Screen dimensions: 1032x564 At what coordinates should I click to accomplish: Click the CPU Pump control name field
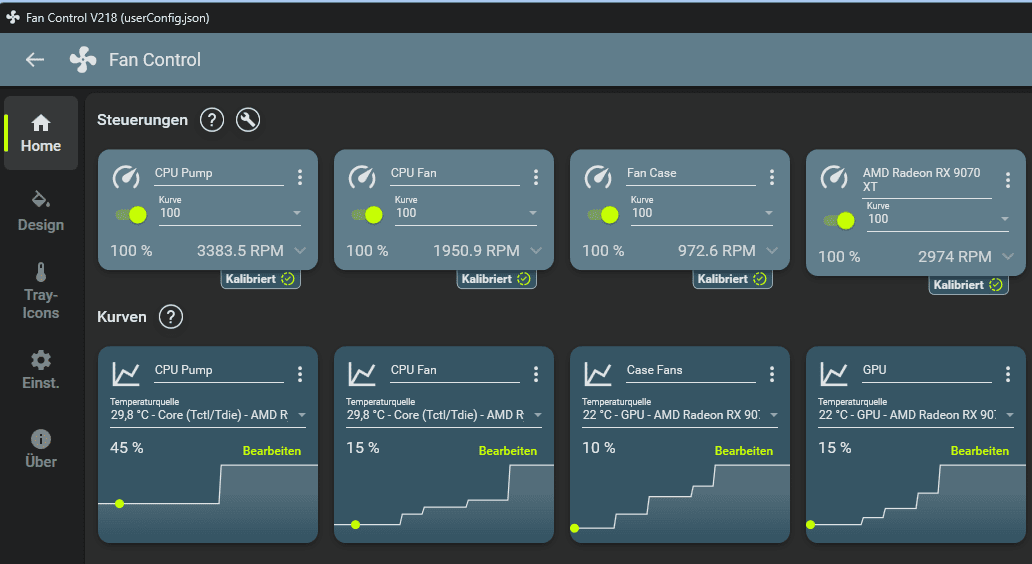coord(219,173)
